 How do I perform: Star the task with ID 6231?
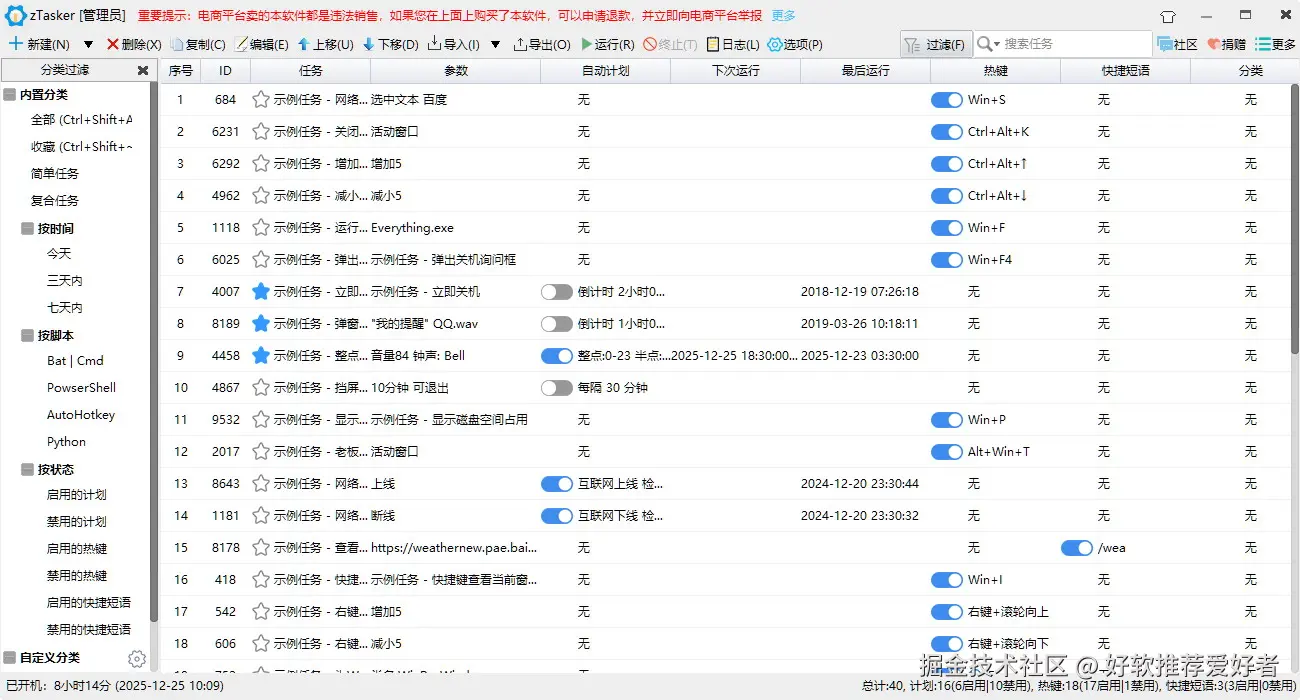(261, 132)
